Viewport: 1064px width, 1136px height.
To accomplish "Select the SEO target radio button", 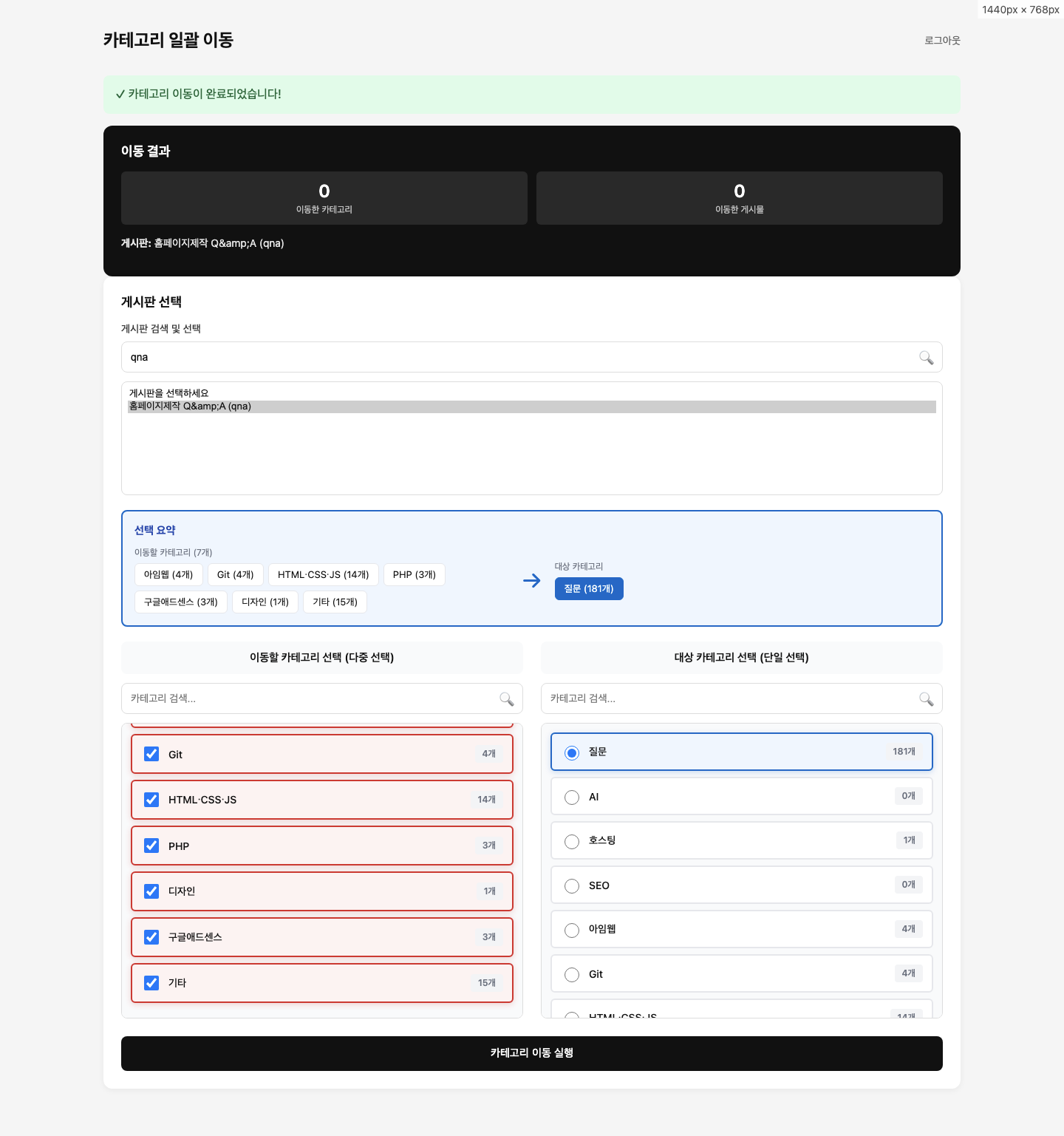I will click(x=572, y=886).
